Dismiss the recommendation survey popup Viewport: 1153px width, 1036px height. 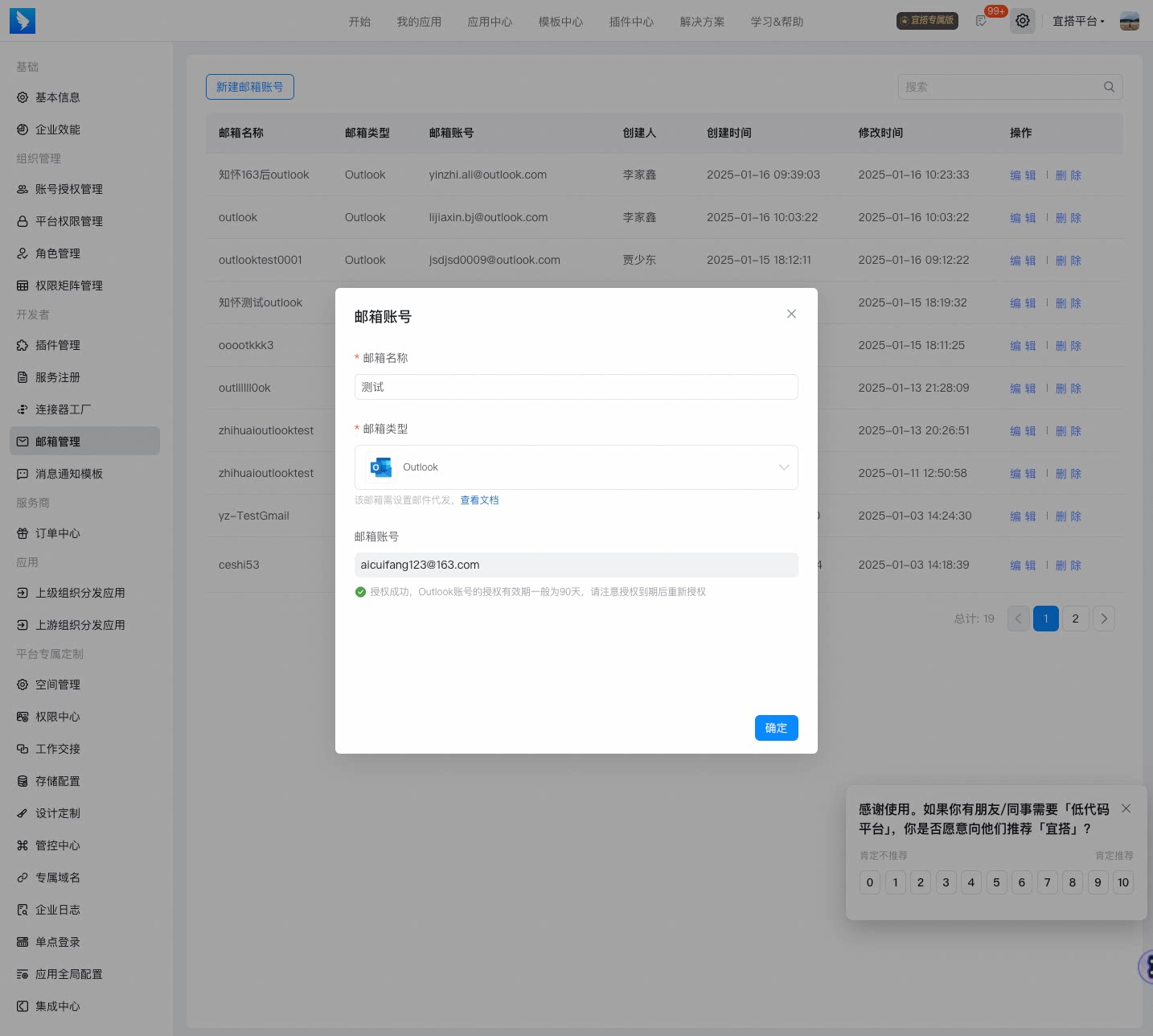coord(1126,808)
